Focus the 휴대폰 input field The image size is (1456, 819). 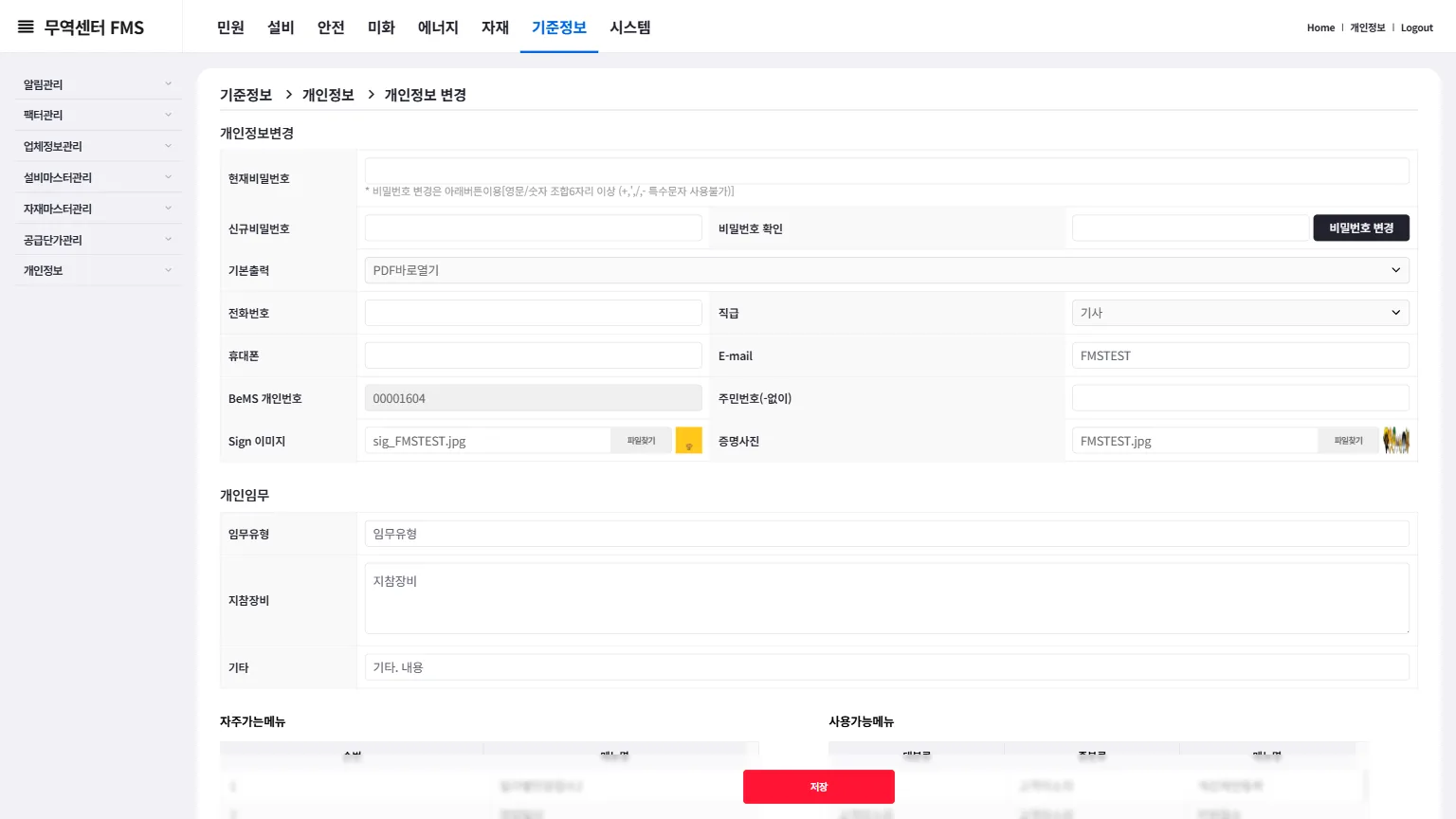pyautogui.click(x=534, y=355)
